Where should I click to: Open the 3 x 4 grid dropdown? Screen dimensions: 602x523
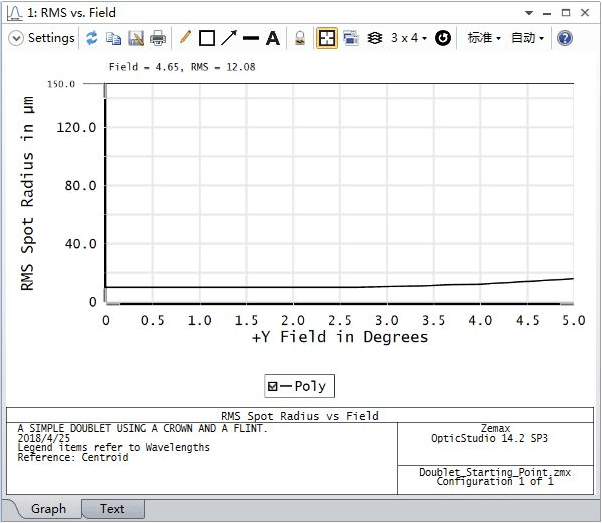coord(409,38)
